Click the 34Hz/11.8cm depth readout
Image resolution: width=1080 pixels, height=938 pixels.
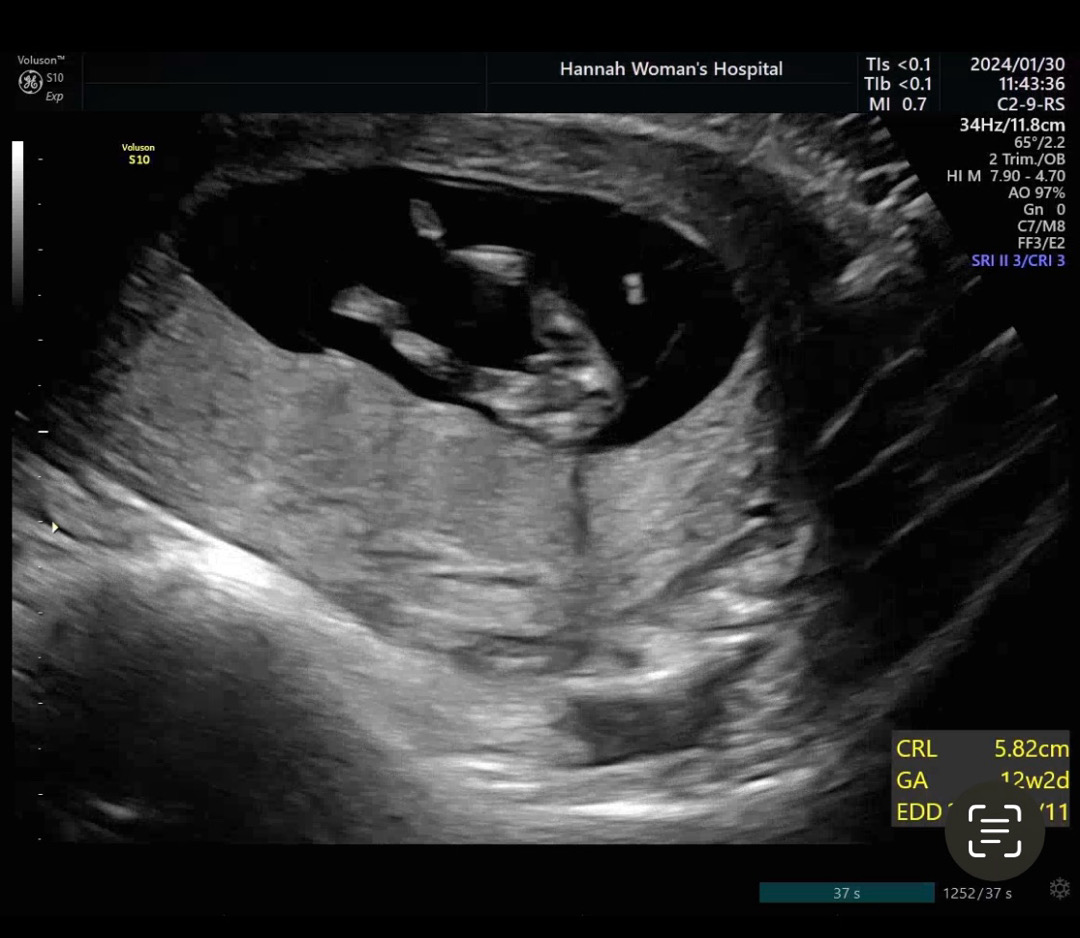pyautogui.click(x=1011, y=125)
